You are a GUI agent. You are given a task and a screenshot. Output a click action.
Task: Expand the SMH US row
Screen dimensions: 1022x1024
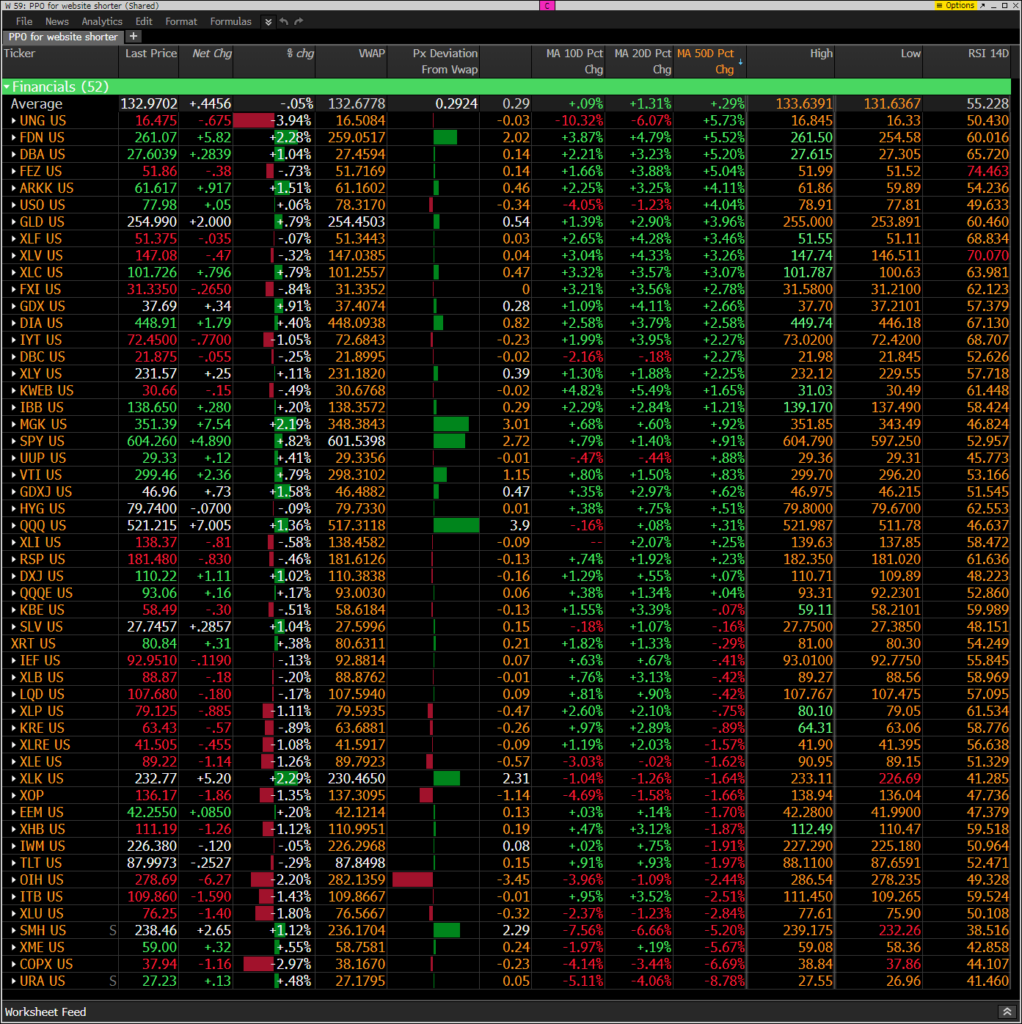pyautogui.click(x=13, y=931)
